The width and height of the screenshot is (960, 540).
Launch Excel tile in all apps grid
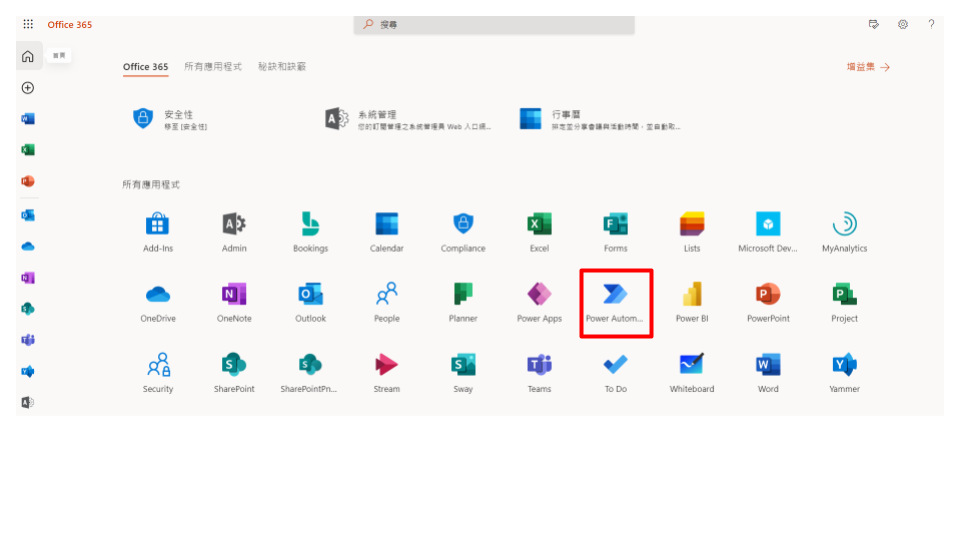pyautogui.click(x=539, y=233)
